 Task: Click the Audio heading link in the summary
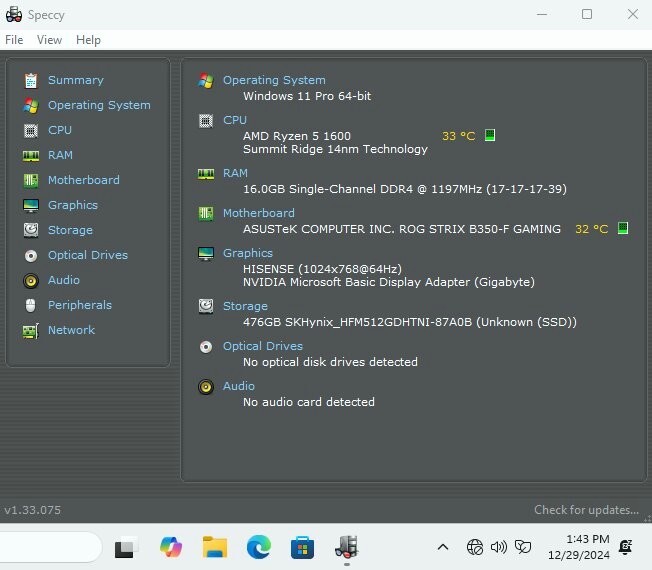pos(239,386)
